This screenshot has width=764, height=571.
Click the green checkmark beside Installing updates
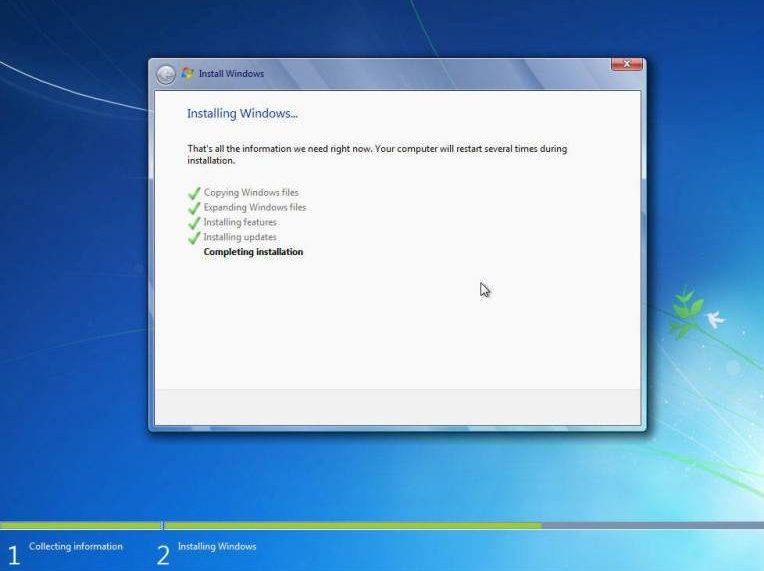click(194, 238)
